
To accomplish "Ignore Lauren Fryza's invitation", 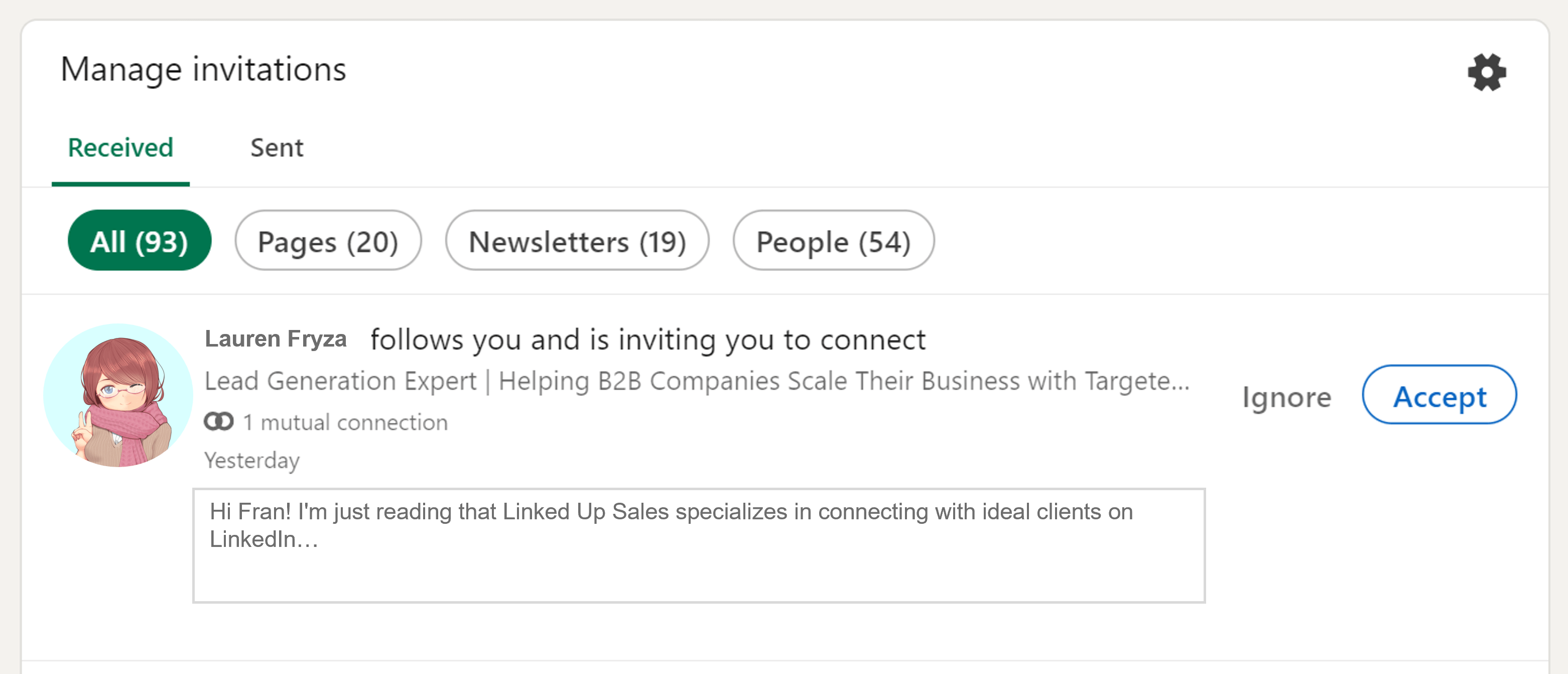I will tap(1286, 397).
